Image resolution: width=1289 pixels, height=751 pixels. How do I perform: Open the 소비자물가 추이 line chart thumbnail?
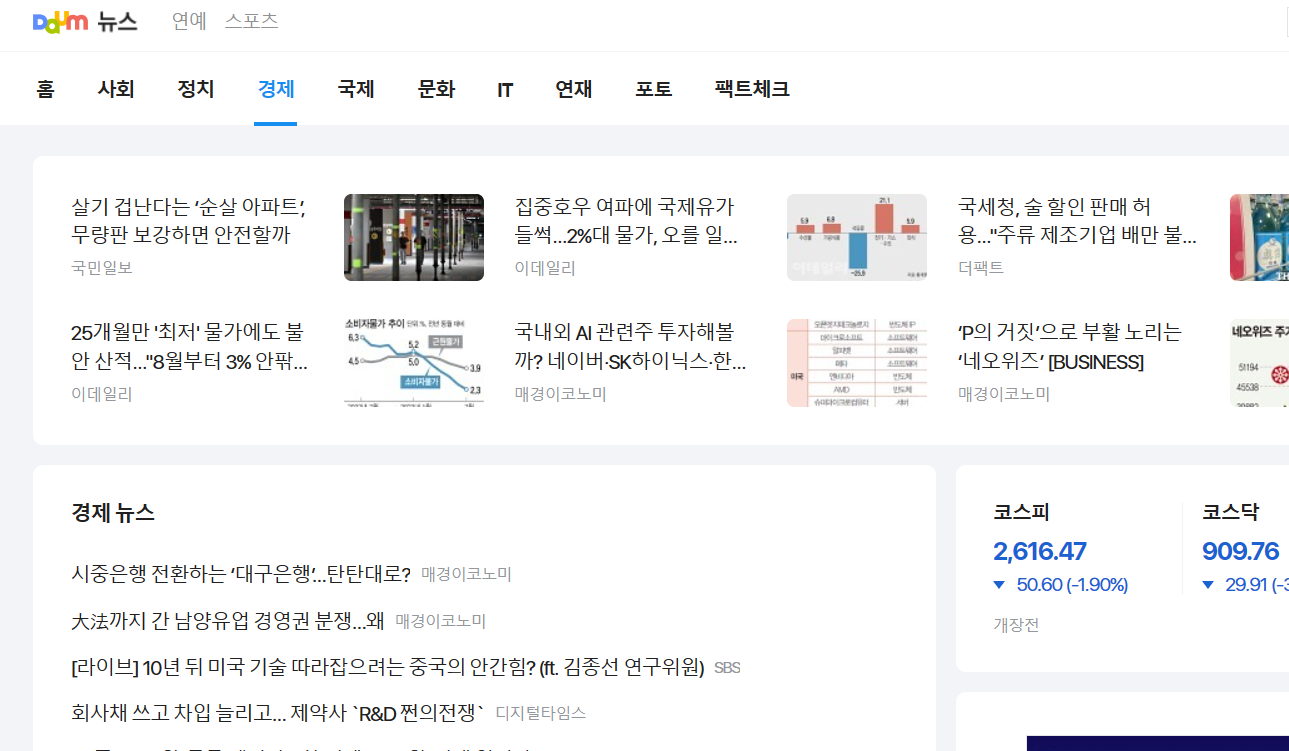coord(414,363)
